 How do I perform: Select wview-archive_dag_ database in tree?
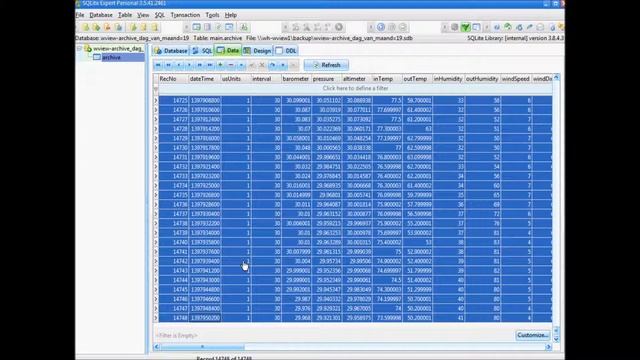pyautogui.click(x=118, y=49)
